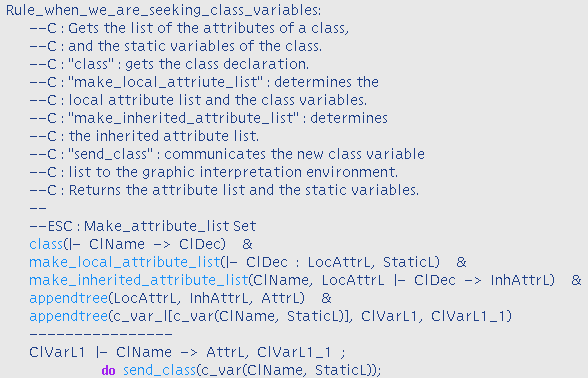This screenshot has width=588, height=378.
Task: Click the dashed inference rule separator line
Action: 101,334
